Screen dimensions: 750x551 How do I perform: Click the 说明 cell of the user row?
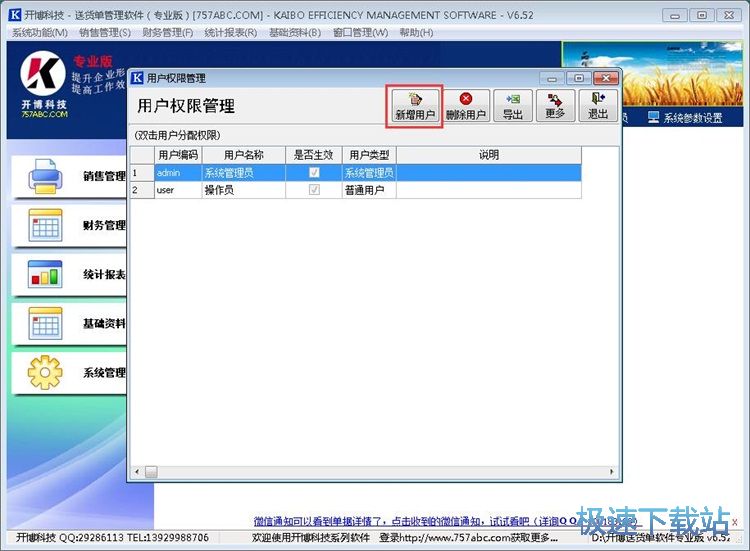pyautogui.click(x=489, y=190)
